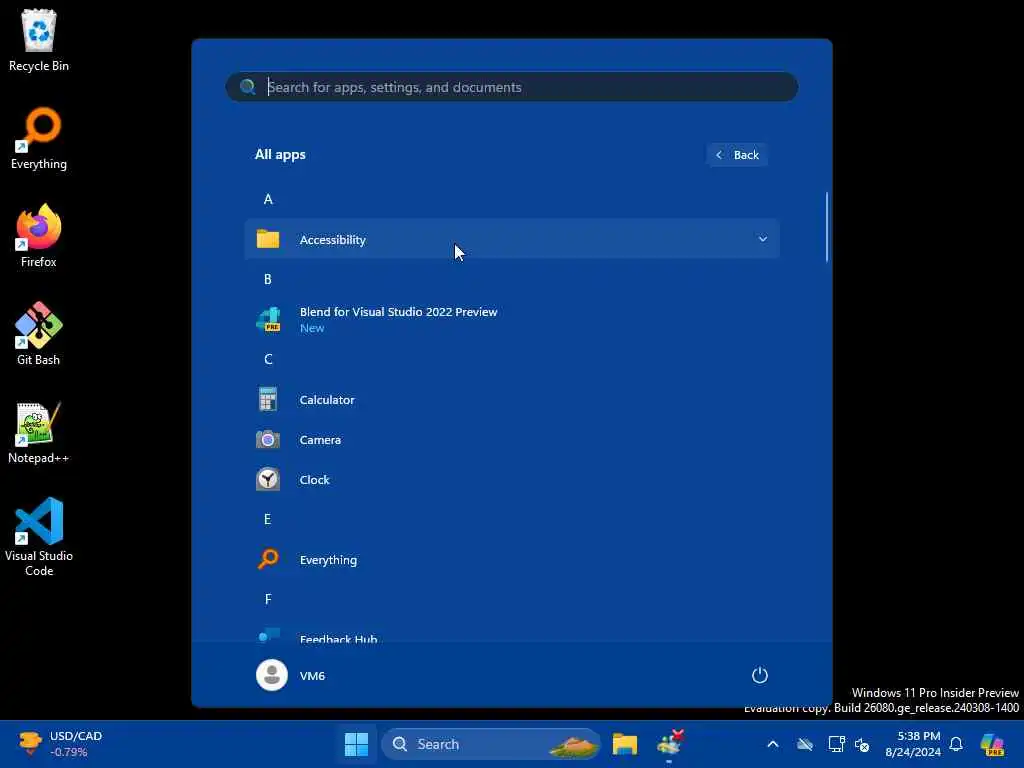Jump to letter E header
Screen dimensions: 1024x768
[x=268, y=519]
